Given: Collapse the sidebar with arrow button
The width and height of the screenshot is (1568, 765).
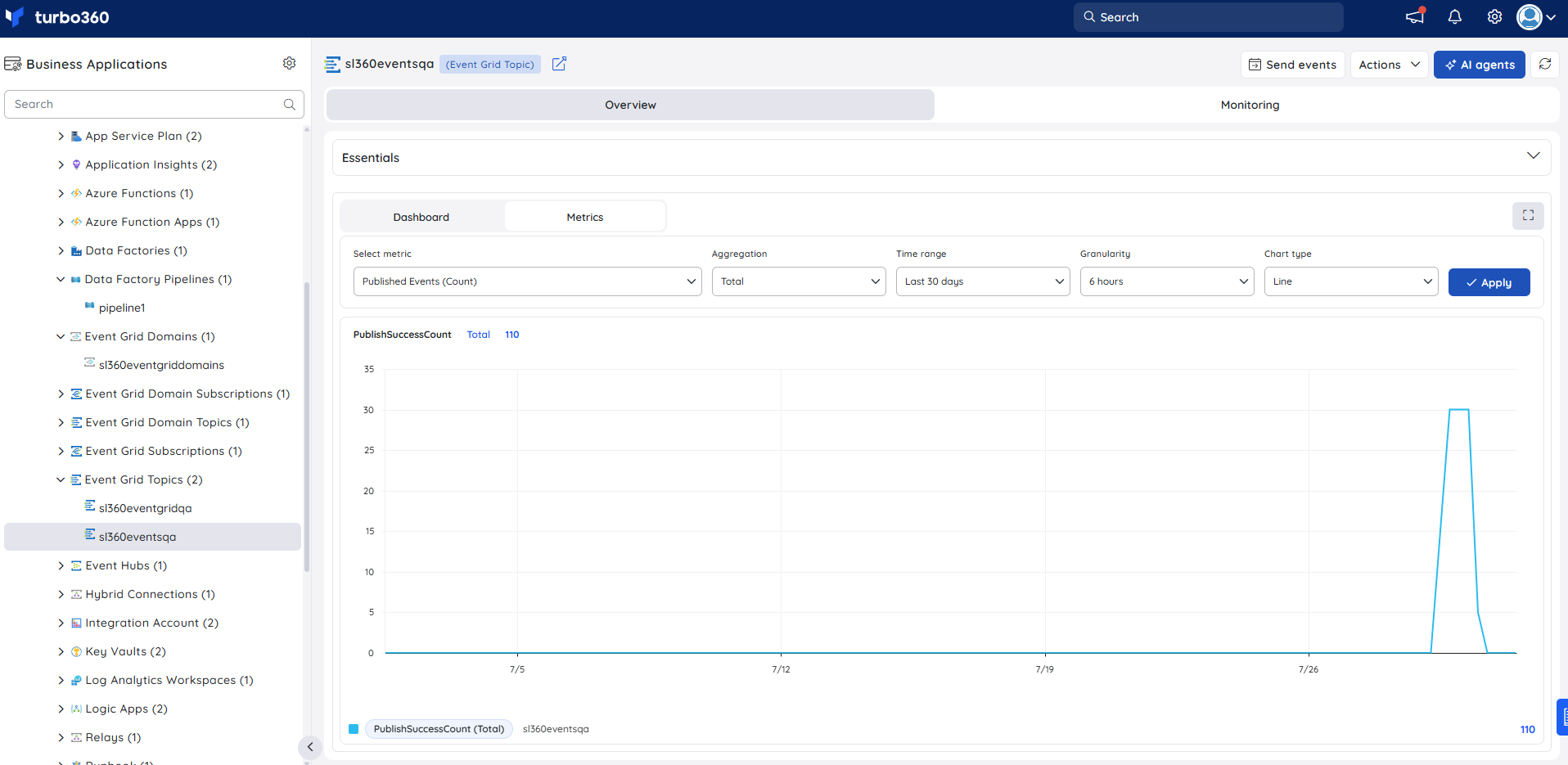Looking at the screenshot, I should [310, 747].
